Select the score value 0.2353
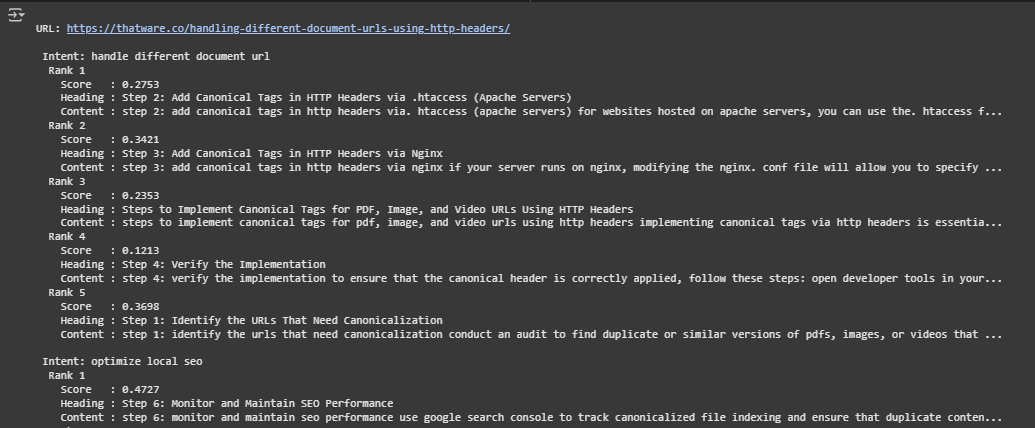 coord(140,195)
